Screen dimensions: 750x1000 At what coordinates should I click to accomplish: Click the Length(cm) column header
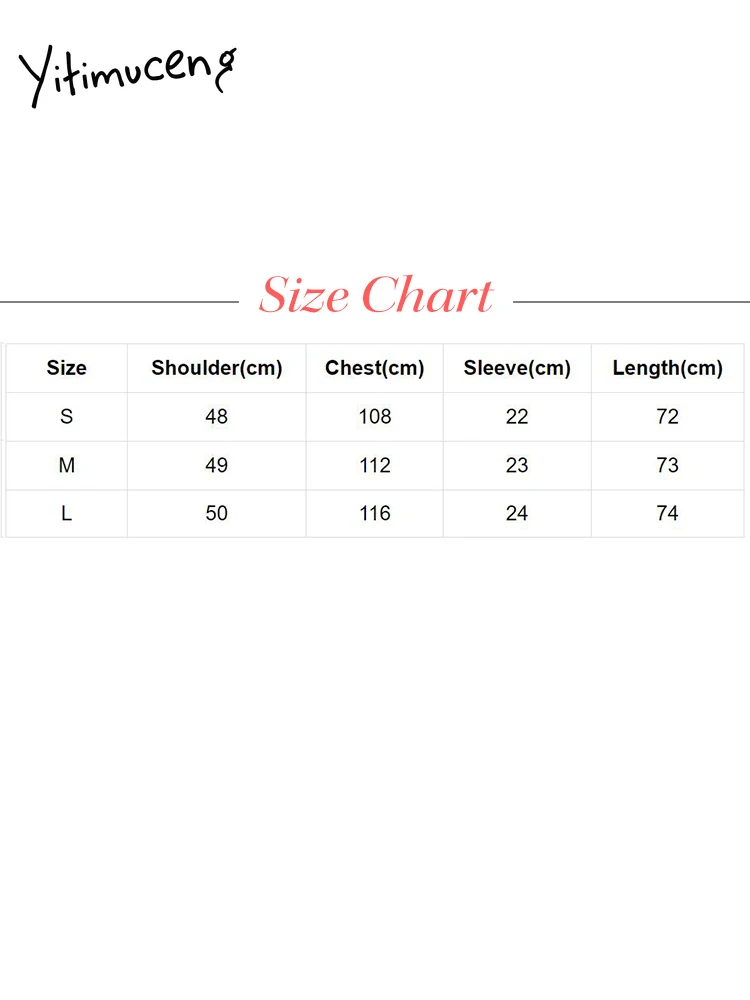click(x=667, y=368)
